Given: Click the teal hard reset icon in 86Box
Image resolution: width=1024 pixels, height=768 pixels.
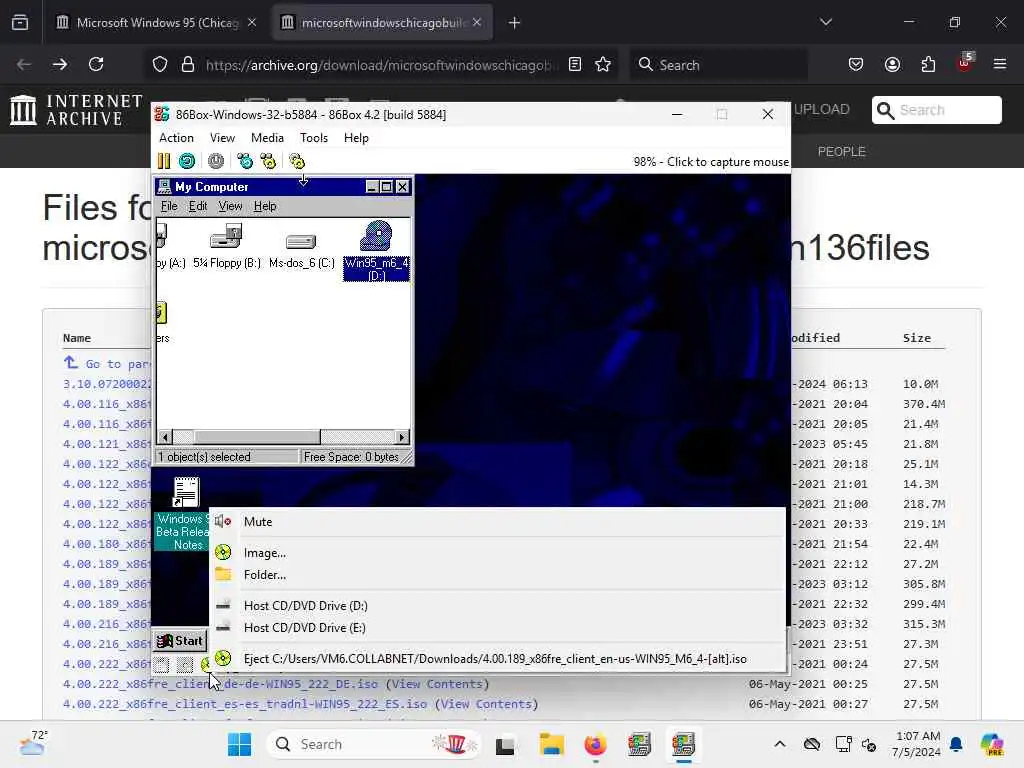Looking at the screenshot, I should tap(187, 161).
